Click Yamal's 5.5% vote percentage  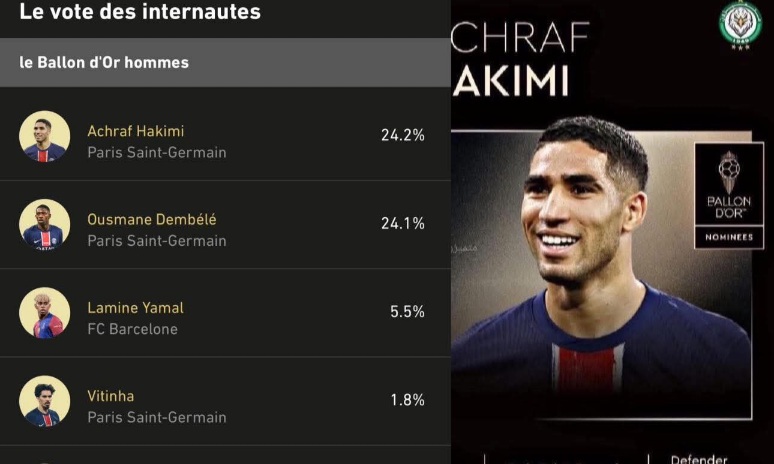click(407, 312)
